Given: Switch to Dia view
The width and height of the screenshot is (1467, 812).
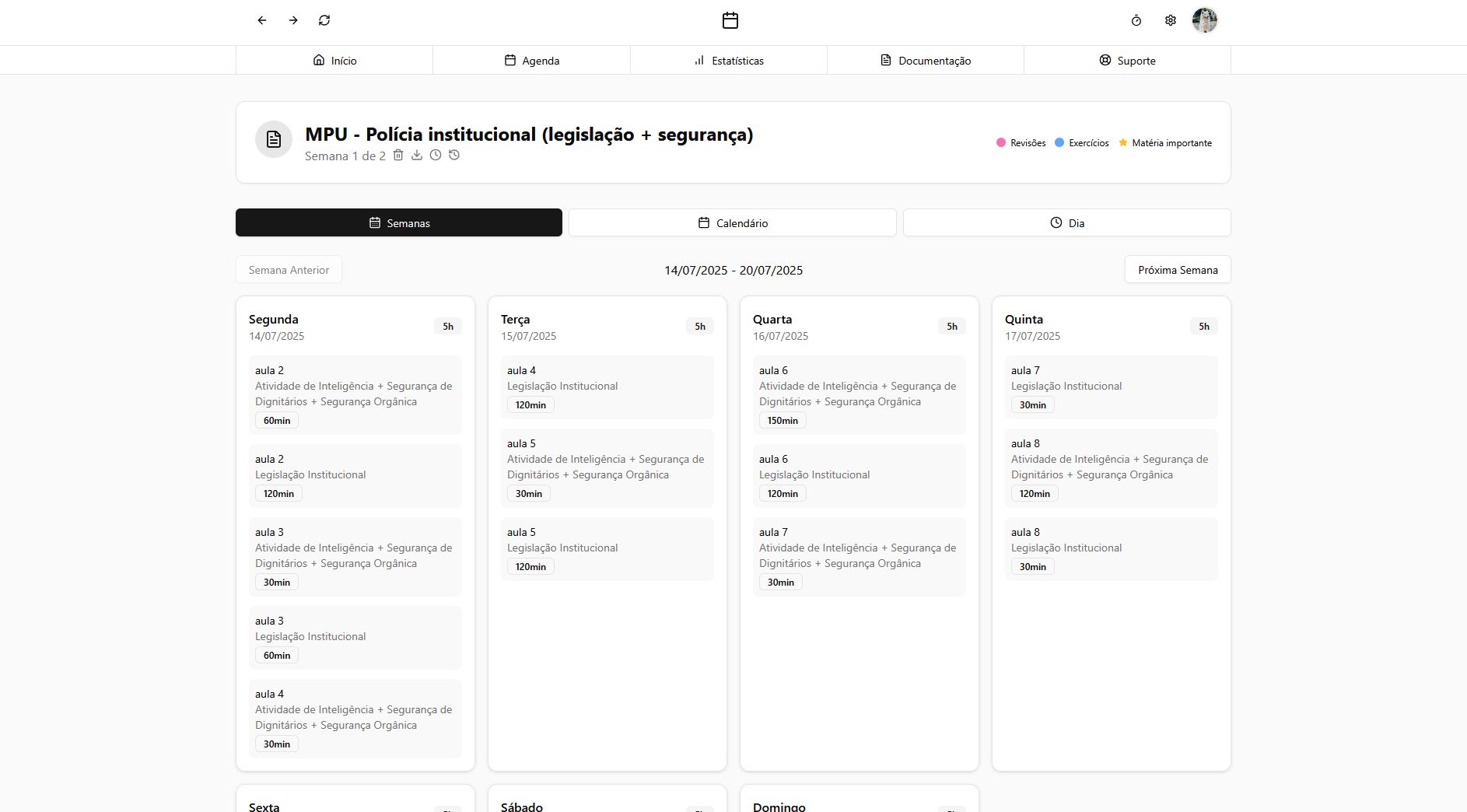Looking at the screenshot, I should (x=1067, y=222).
